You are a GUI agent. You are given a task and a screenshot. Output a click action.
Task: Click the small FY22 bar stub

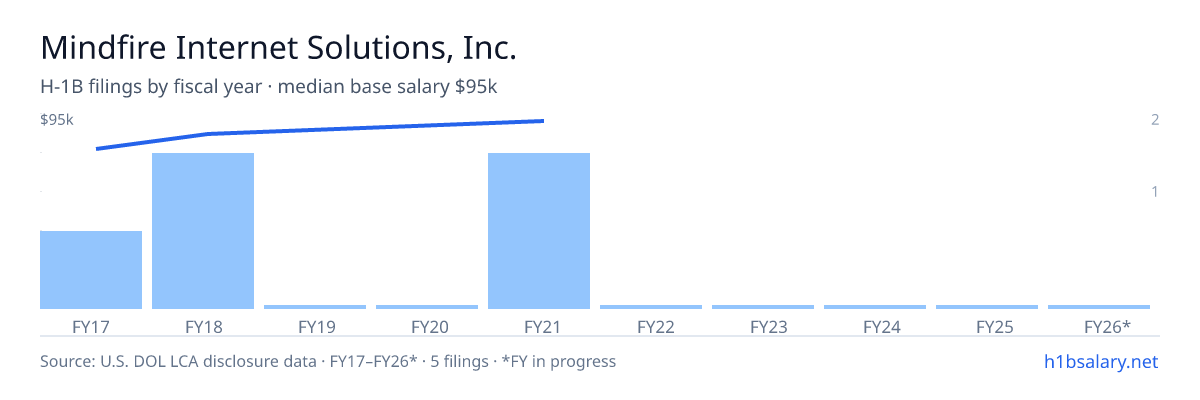click(651, 307)
